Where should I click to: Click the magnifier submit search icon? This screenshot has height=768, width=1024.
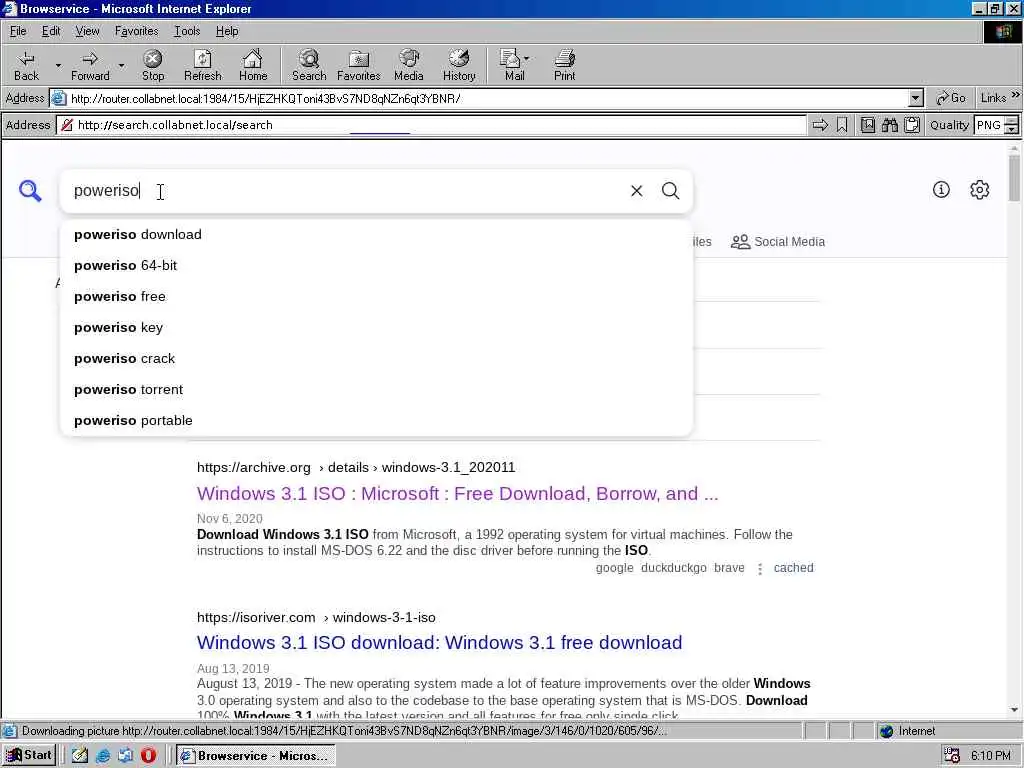tap(671, 191)
